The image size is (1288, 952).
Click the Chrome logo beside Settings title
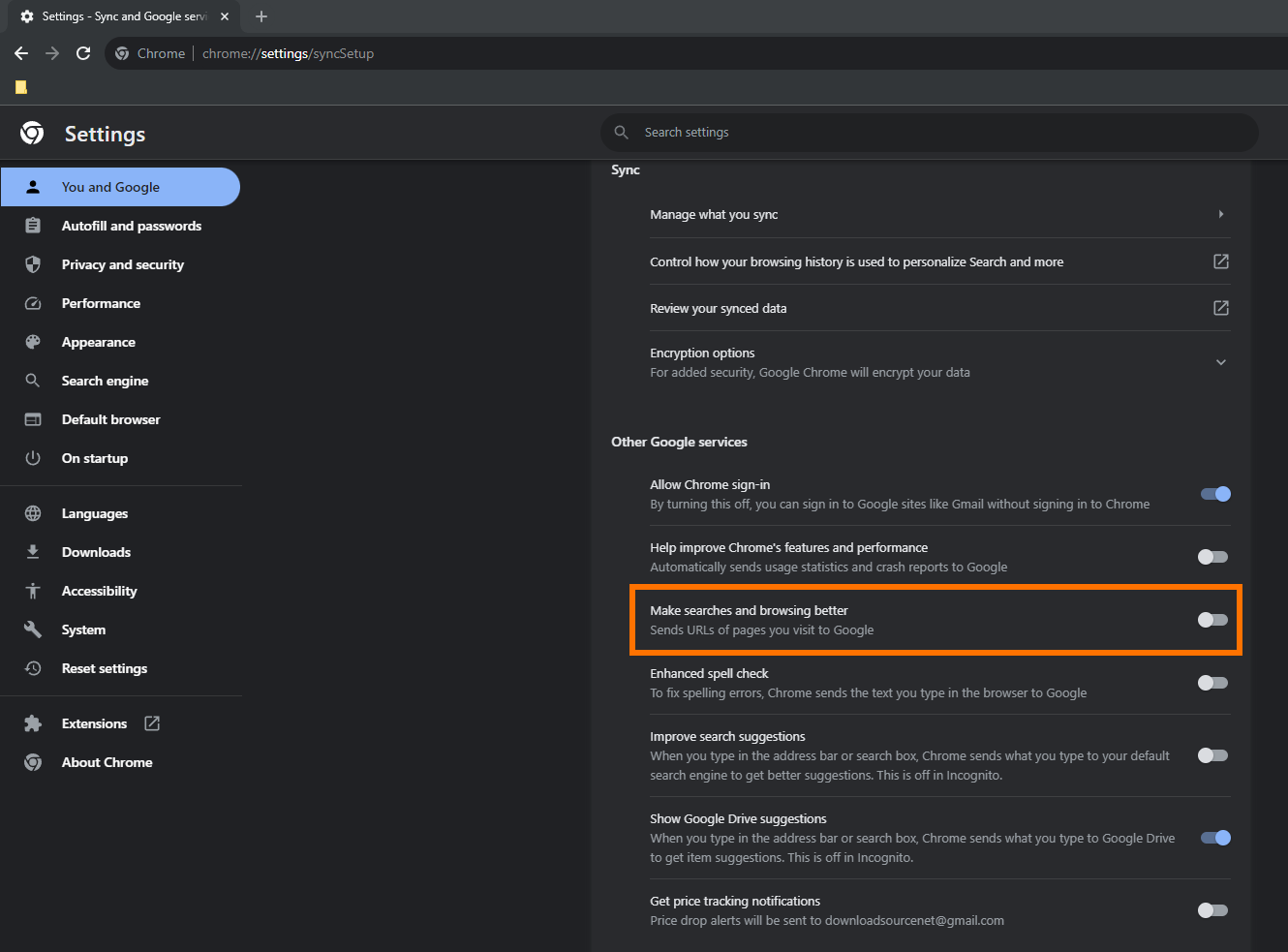tap(32, 133)
